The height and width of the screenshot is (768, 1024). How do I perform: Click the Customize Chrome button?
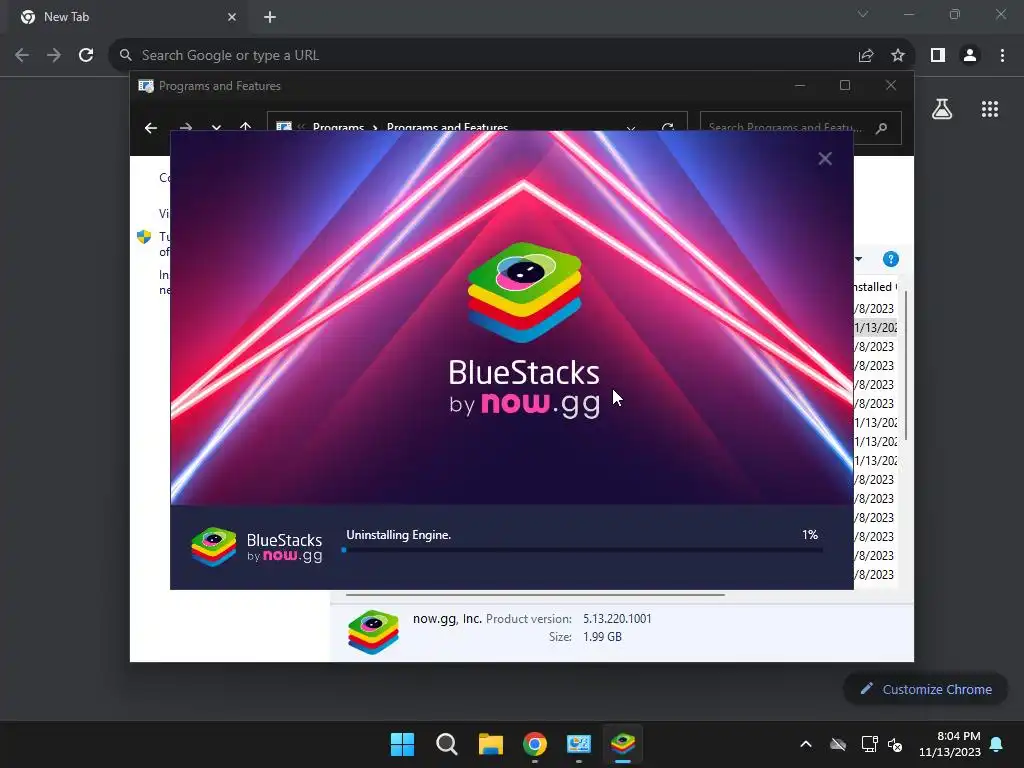(926, 689)
